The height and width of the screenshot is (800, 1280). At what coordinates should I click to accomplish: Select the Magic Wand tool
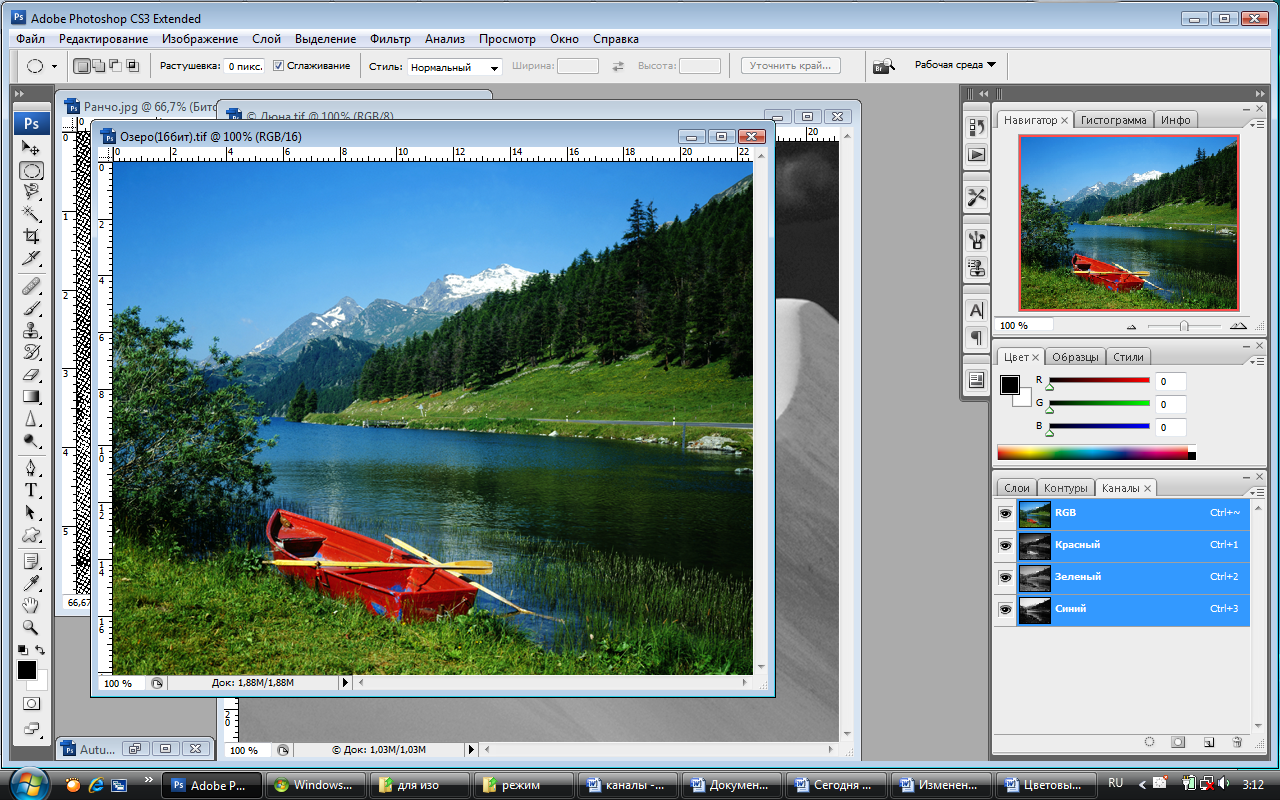pos(31,214)
